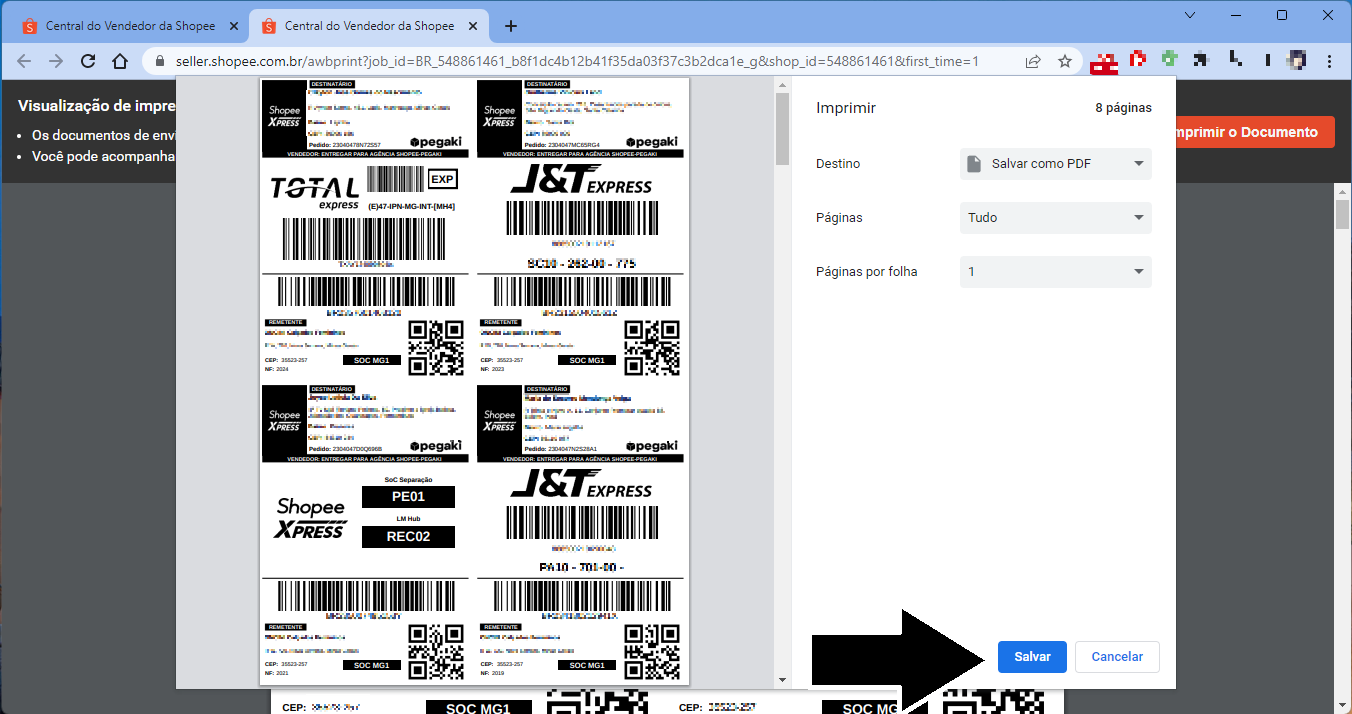The image size is (1352, 714).
Task: Bookmark this page with the star icon
Action: 1065,62
